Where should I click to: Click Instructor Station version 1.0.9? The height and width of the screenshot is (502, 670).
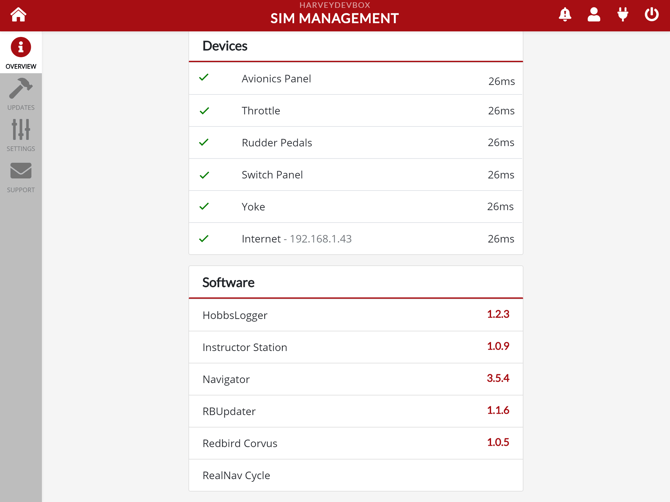(498, 346)
